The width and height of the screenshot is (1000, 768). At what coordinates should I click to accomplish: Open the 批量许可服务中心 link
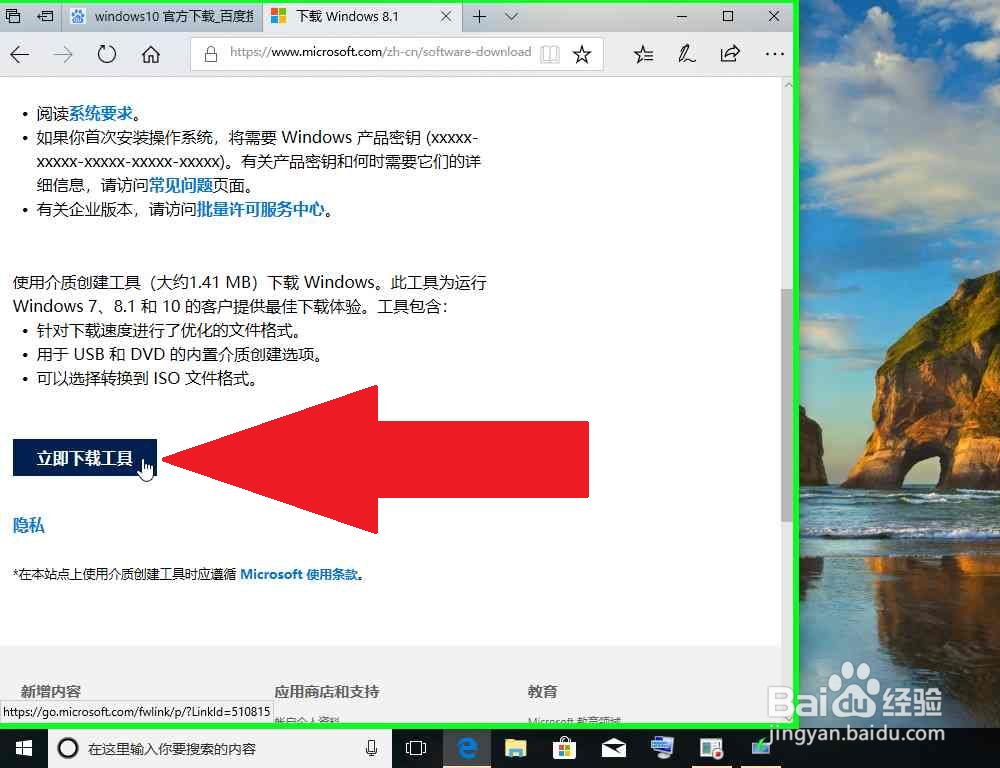point(260,209)
